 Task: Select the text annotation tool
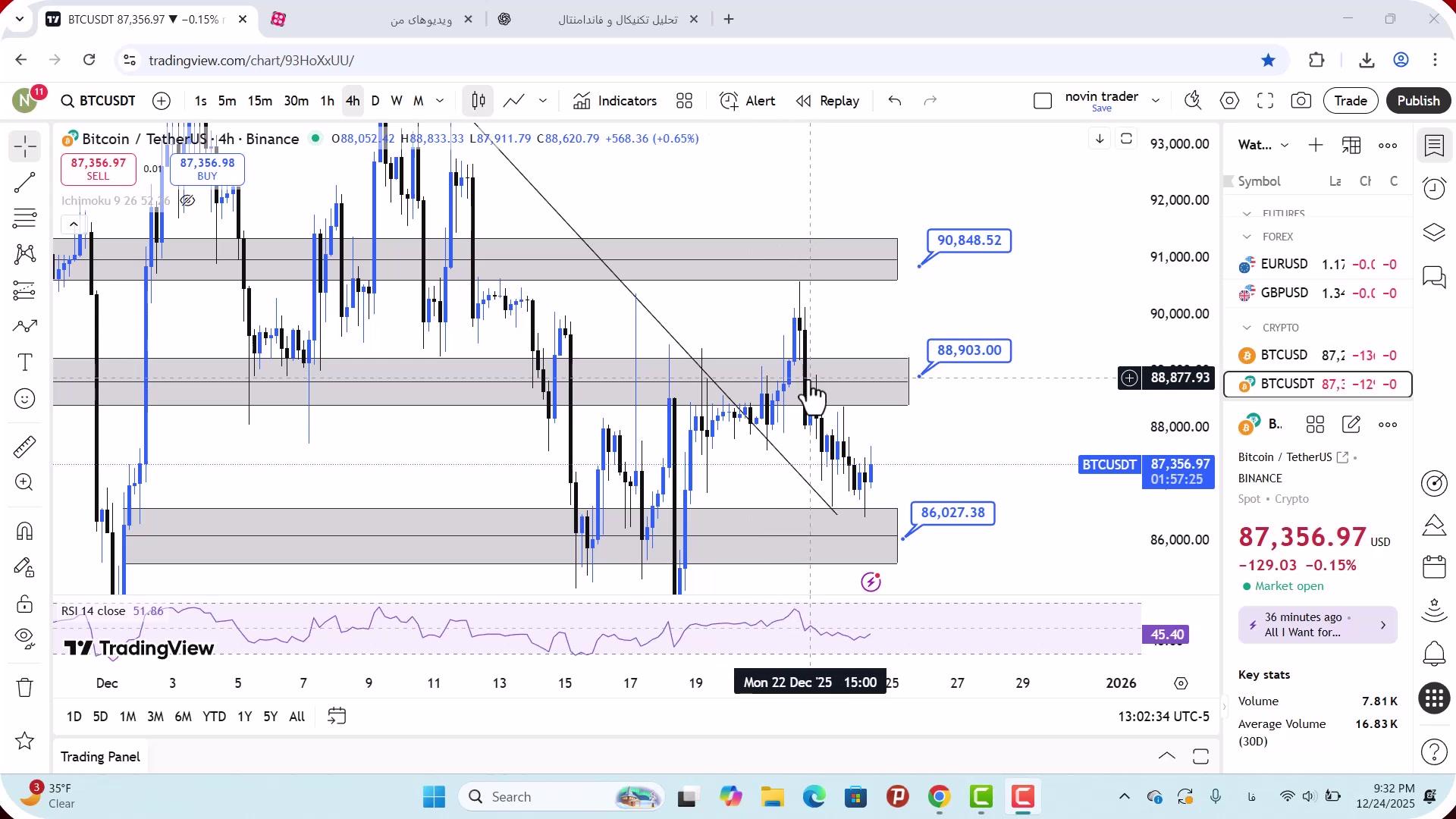click(25, 362)
